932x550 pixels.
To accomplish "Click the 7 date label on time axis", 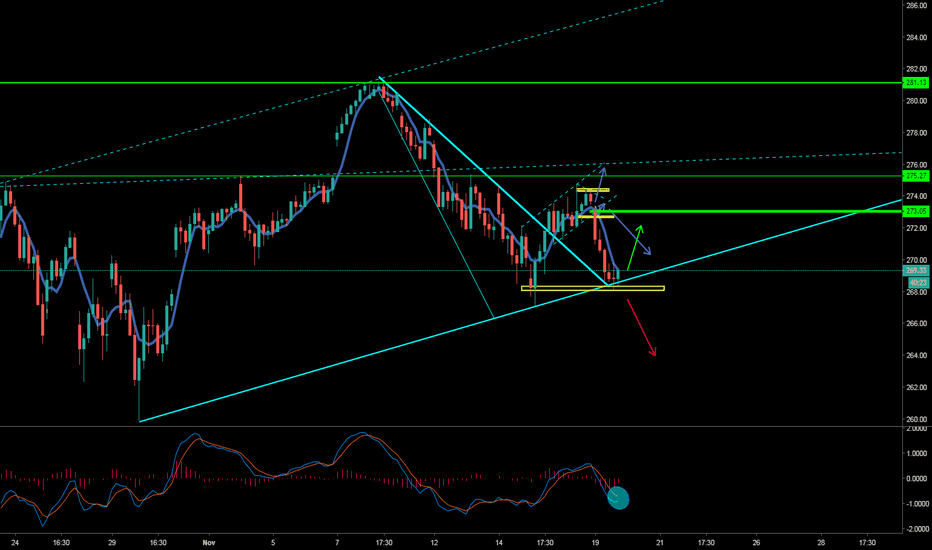I will 337,542.
